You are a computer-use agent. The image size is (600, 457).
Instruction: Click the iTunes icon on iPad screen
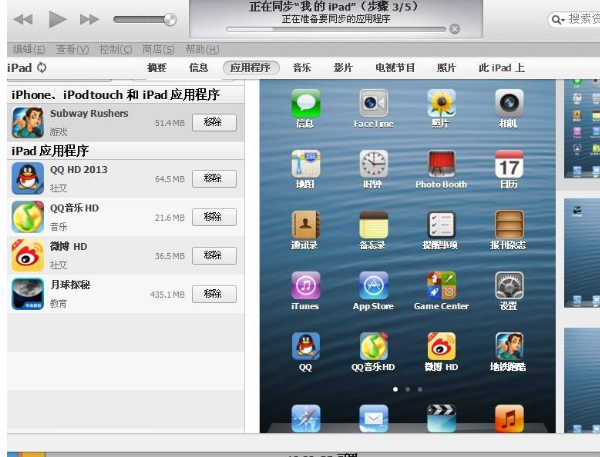click(305, 286)
